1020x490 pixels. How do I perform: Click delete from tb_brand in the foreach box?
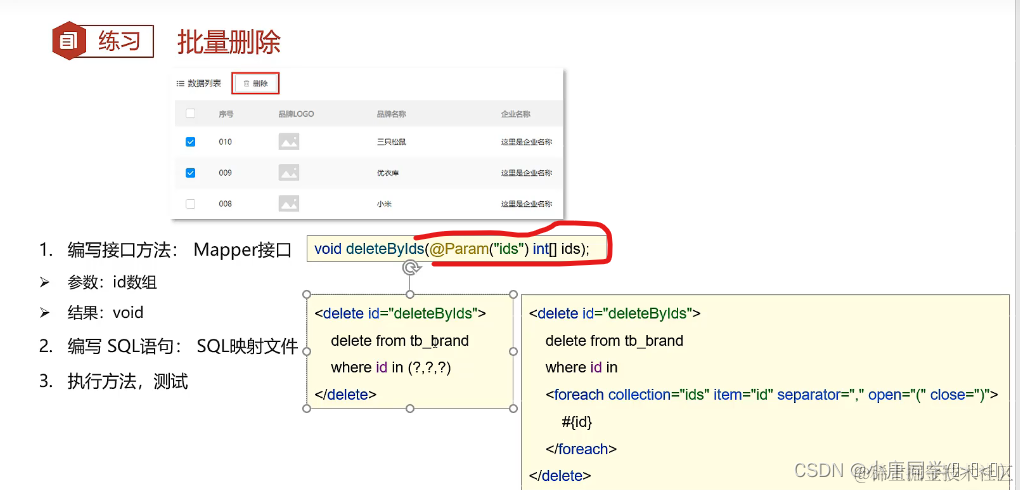[x=614, y=340]
